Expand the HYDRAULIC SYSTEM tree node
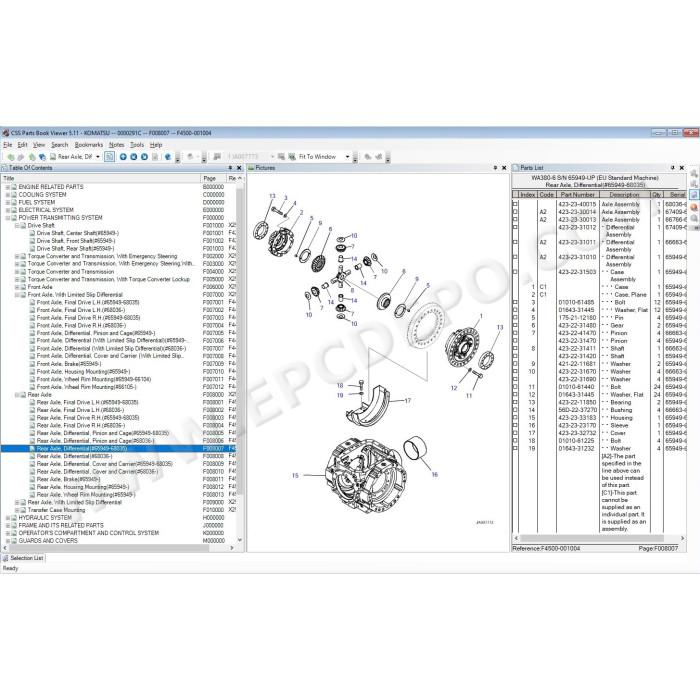Image resolution: width=700 pixels, height=700 pixels. tap(8, 518)
